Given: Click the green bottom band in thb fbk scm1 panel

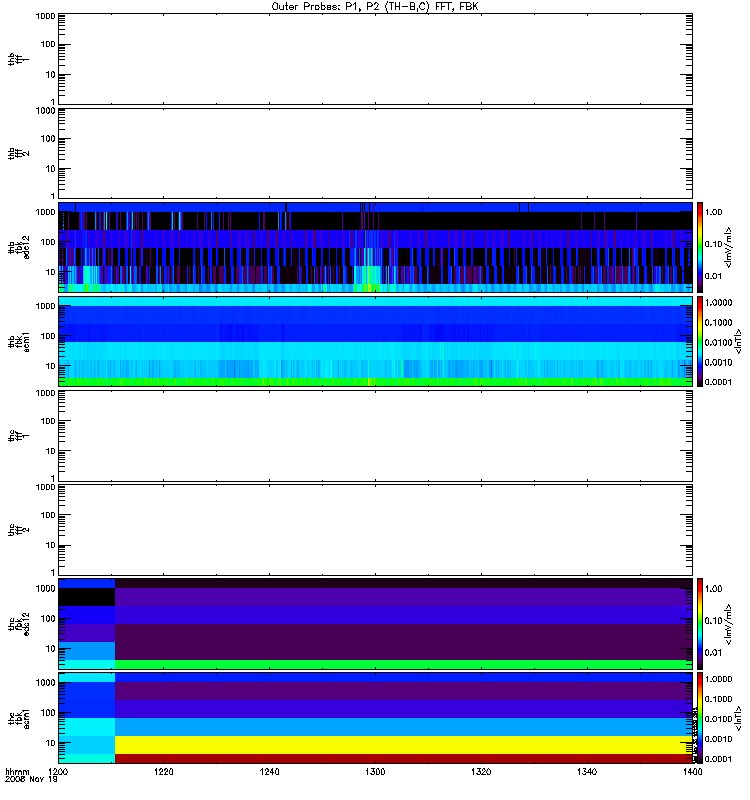Looking at the screenshot, I should pos(375,382).
